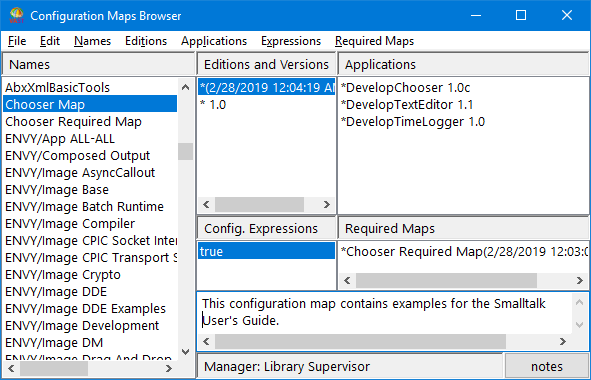The image size is (591, 380).
Task: Open the Applications menu
Action: point(214,41)
